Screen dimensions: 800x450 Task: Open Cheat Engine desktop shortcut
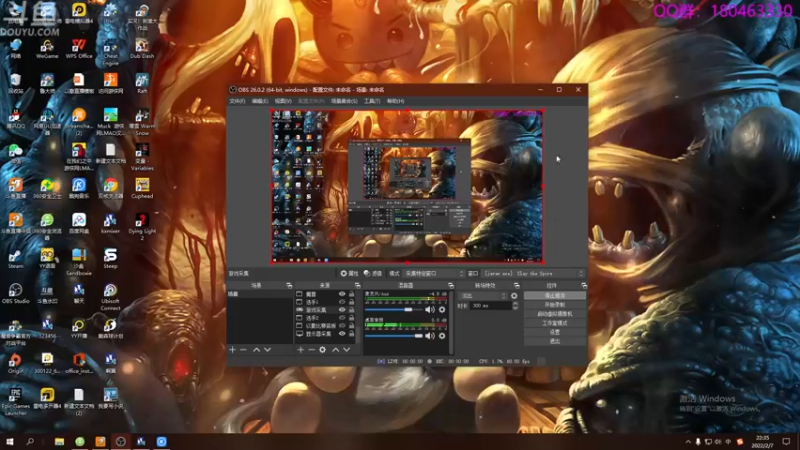[110, 52]
